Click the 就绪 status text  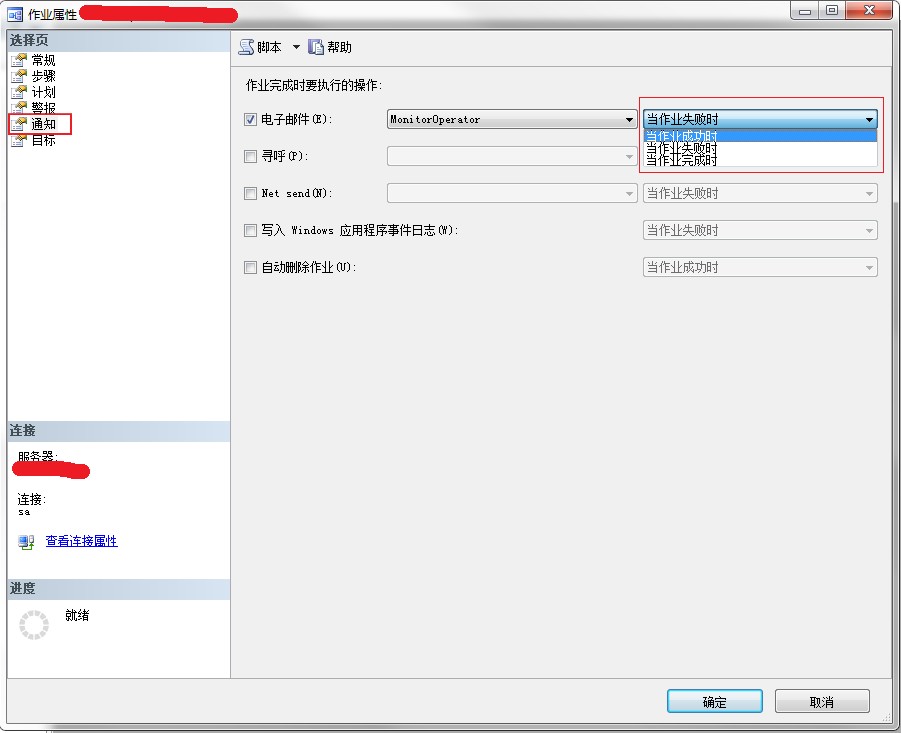click(x=77, y=615)
